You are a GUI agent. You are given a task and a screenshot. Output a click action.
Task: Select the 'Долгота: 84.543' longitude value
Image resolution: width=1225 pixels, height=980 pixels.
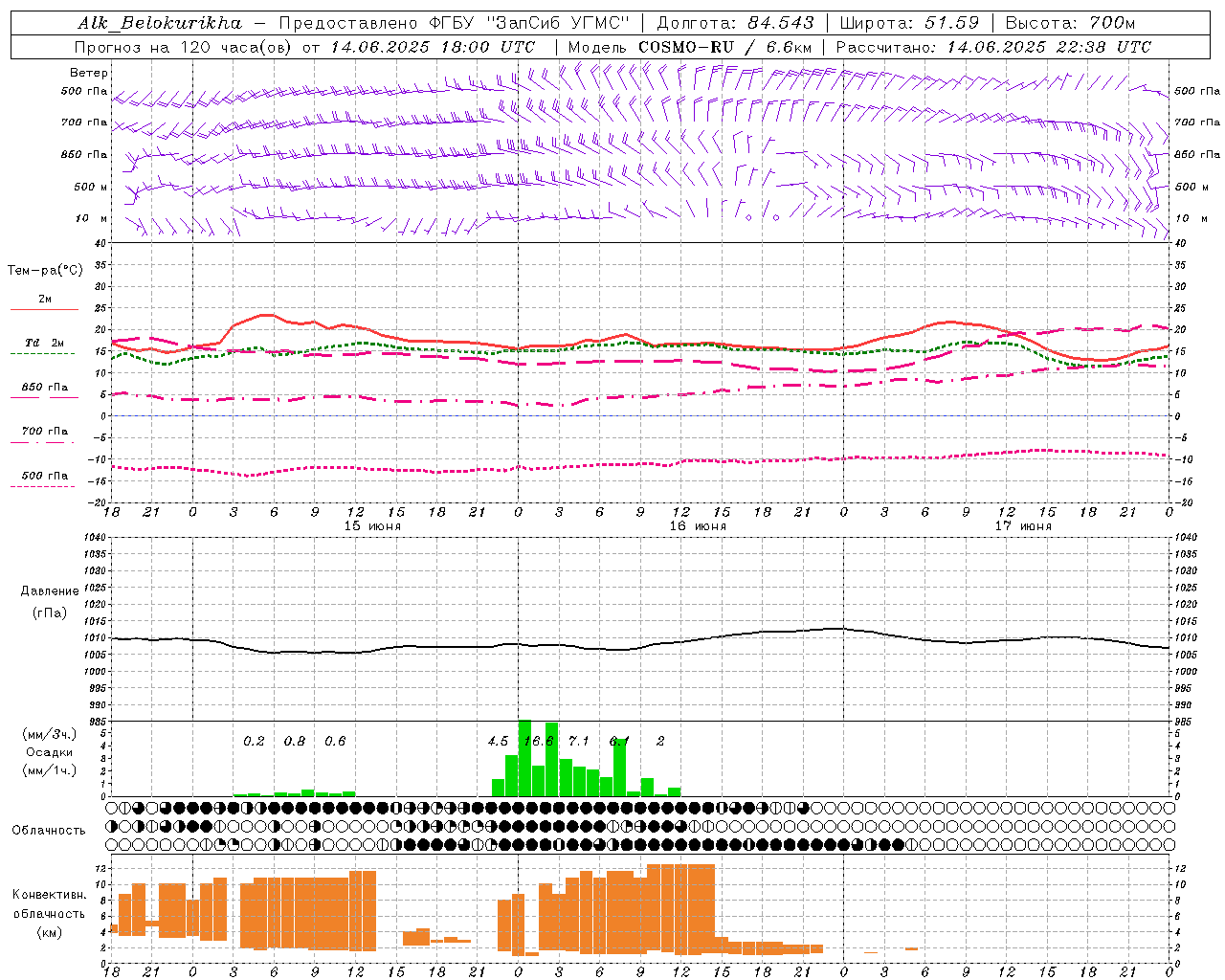[736, 23]
